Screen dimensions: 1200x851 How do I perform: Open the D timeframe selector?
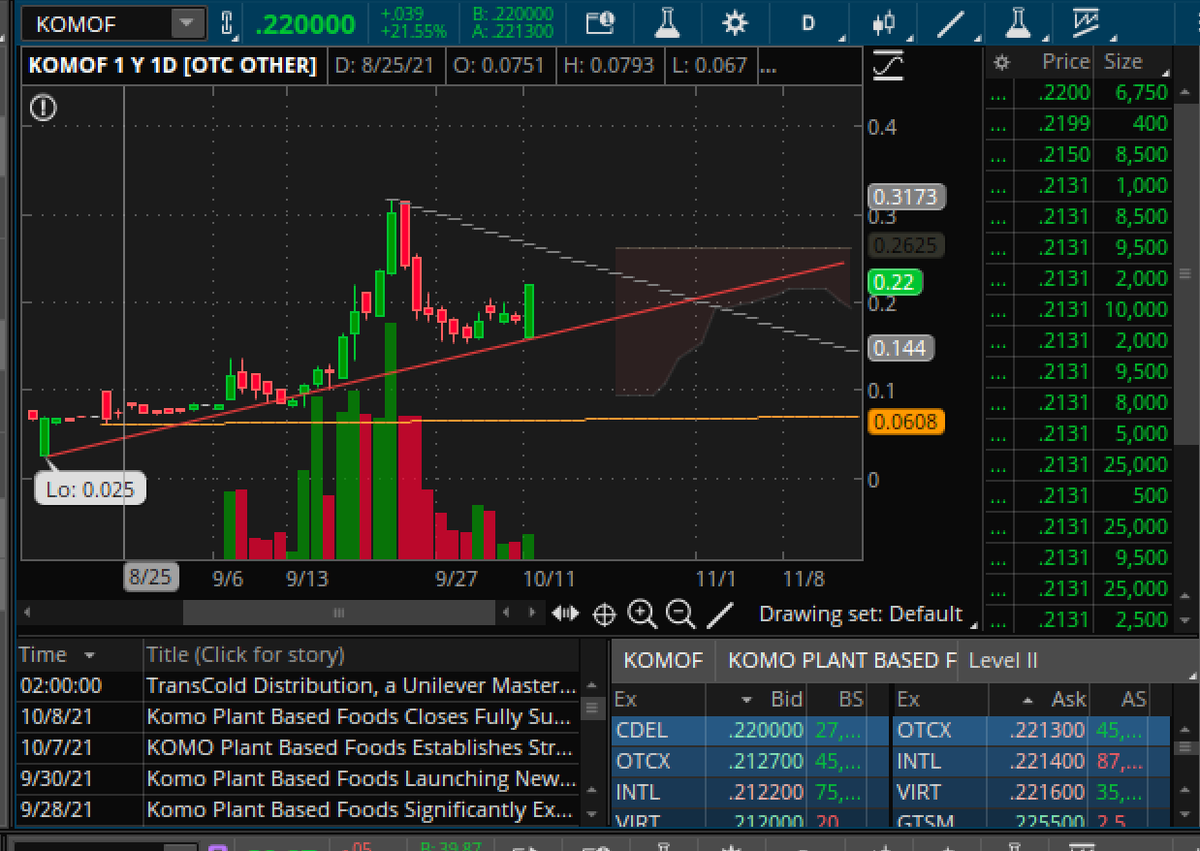(x=808, y=22)
